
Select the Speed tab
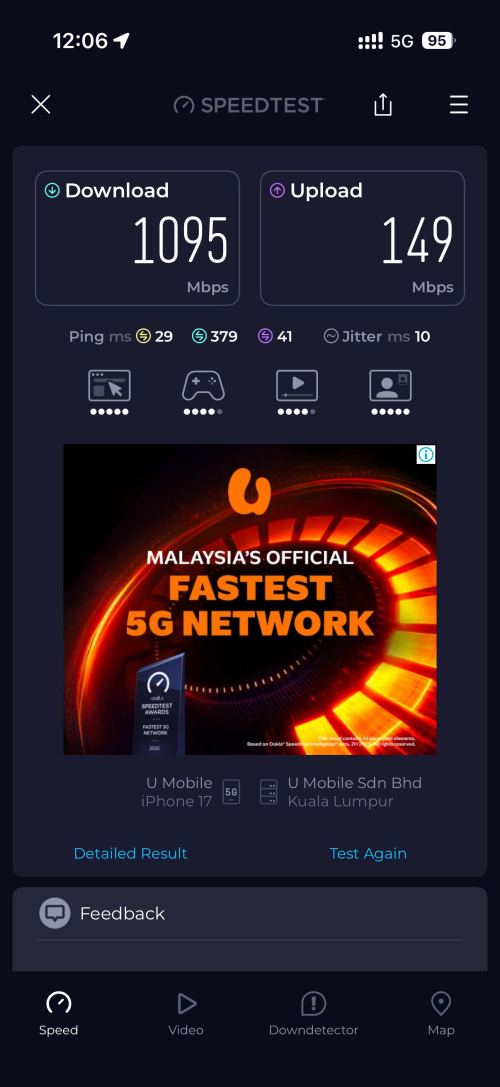coord(58,1014)
